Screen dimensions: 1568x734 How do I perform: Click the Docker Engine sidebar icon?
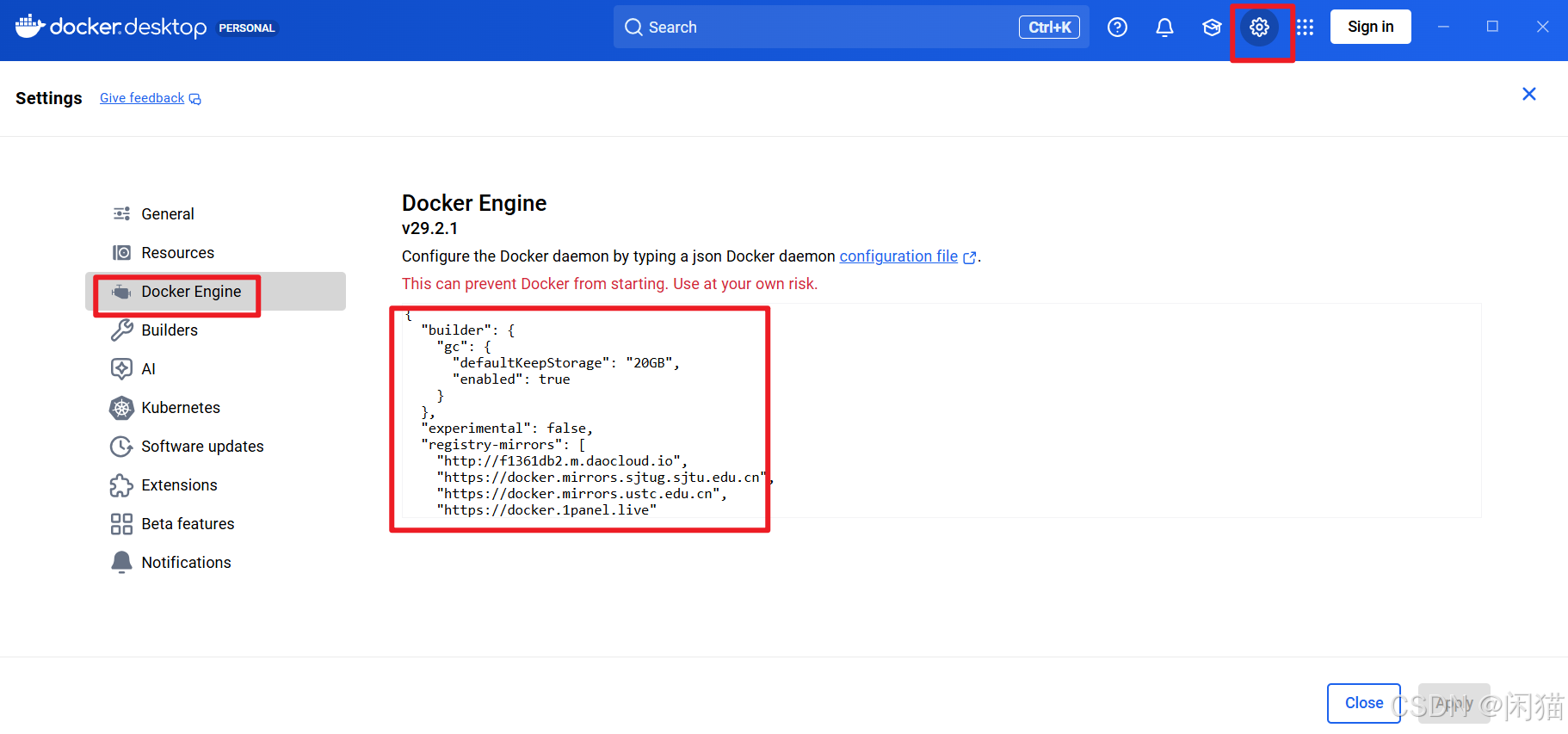tap(121, 292)
